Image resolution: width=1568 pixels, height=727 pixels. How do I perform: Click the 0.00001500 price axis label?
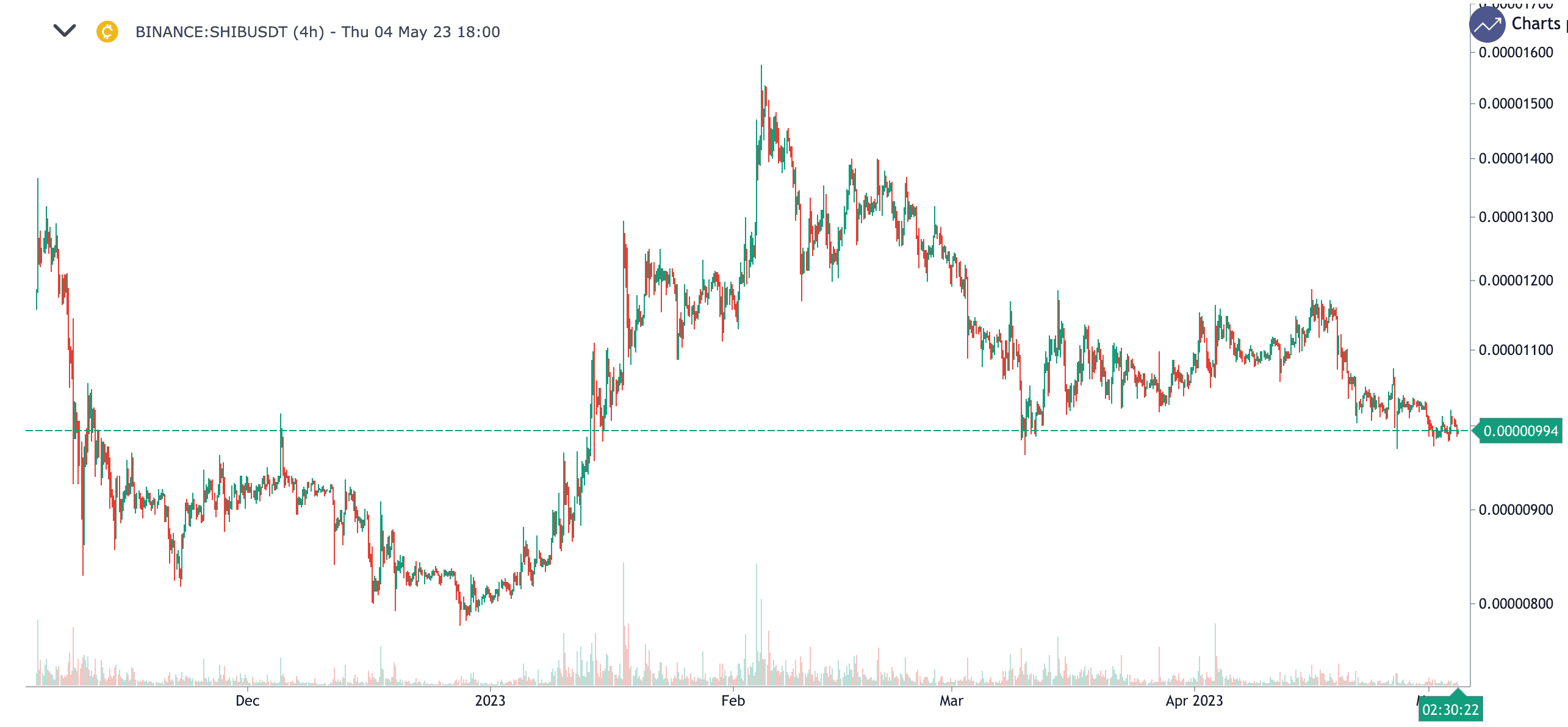[x=1516, y=104]
